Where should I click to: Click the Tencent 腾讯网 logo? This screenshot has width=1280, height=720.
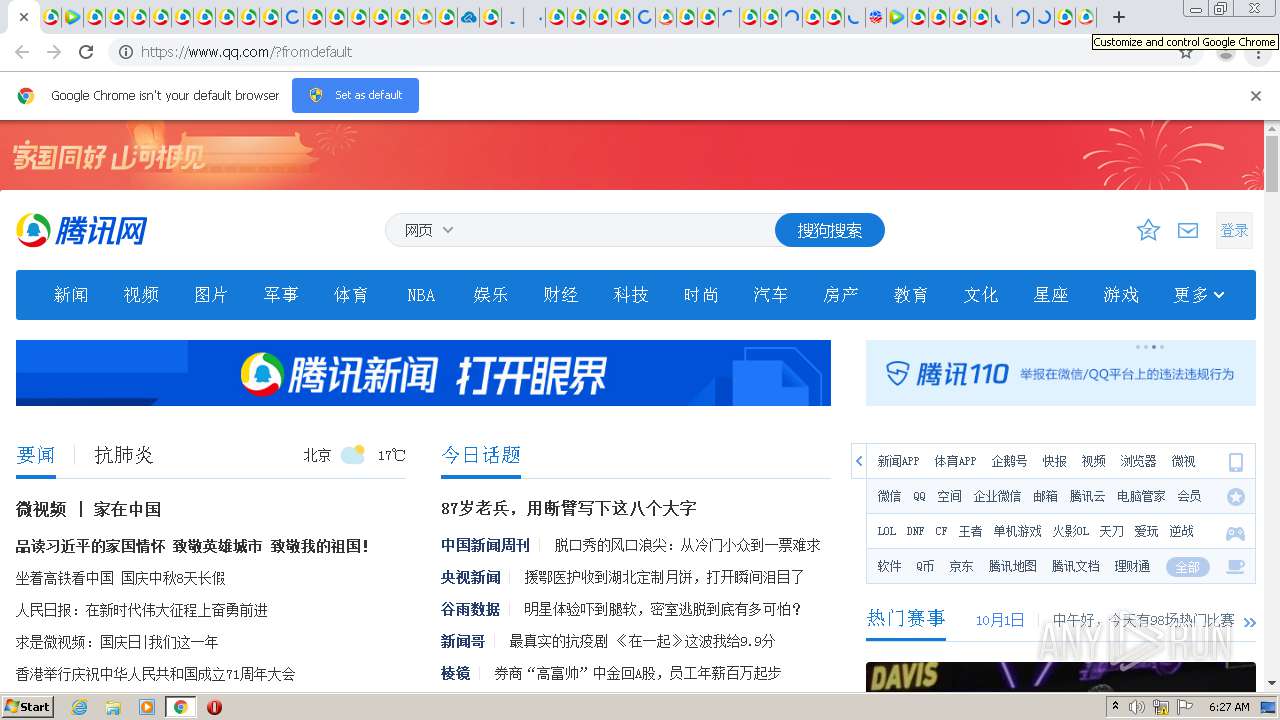click(82, 230)
